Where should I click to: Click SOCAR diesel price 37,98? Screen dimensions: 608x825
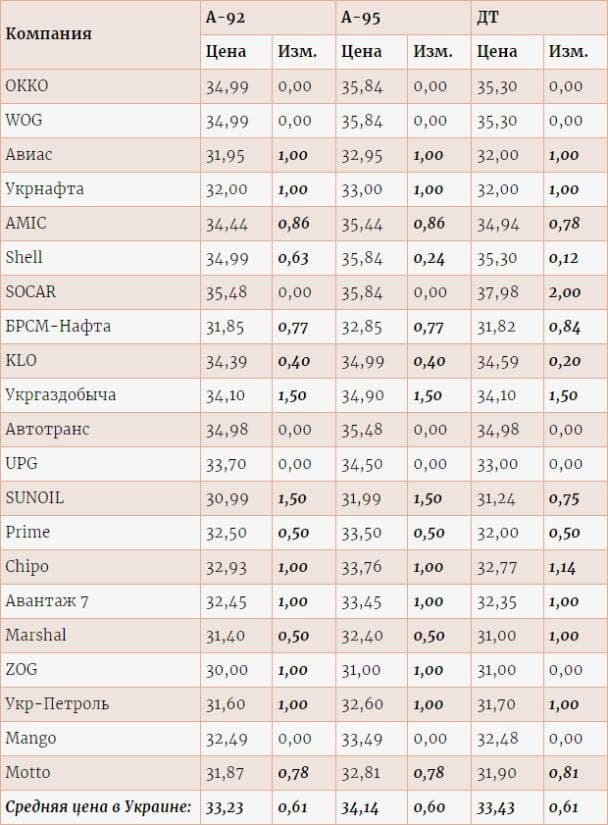(x=497, y=292)
